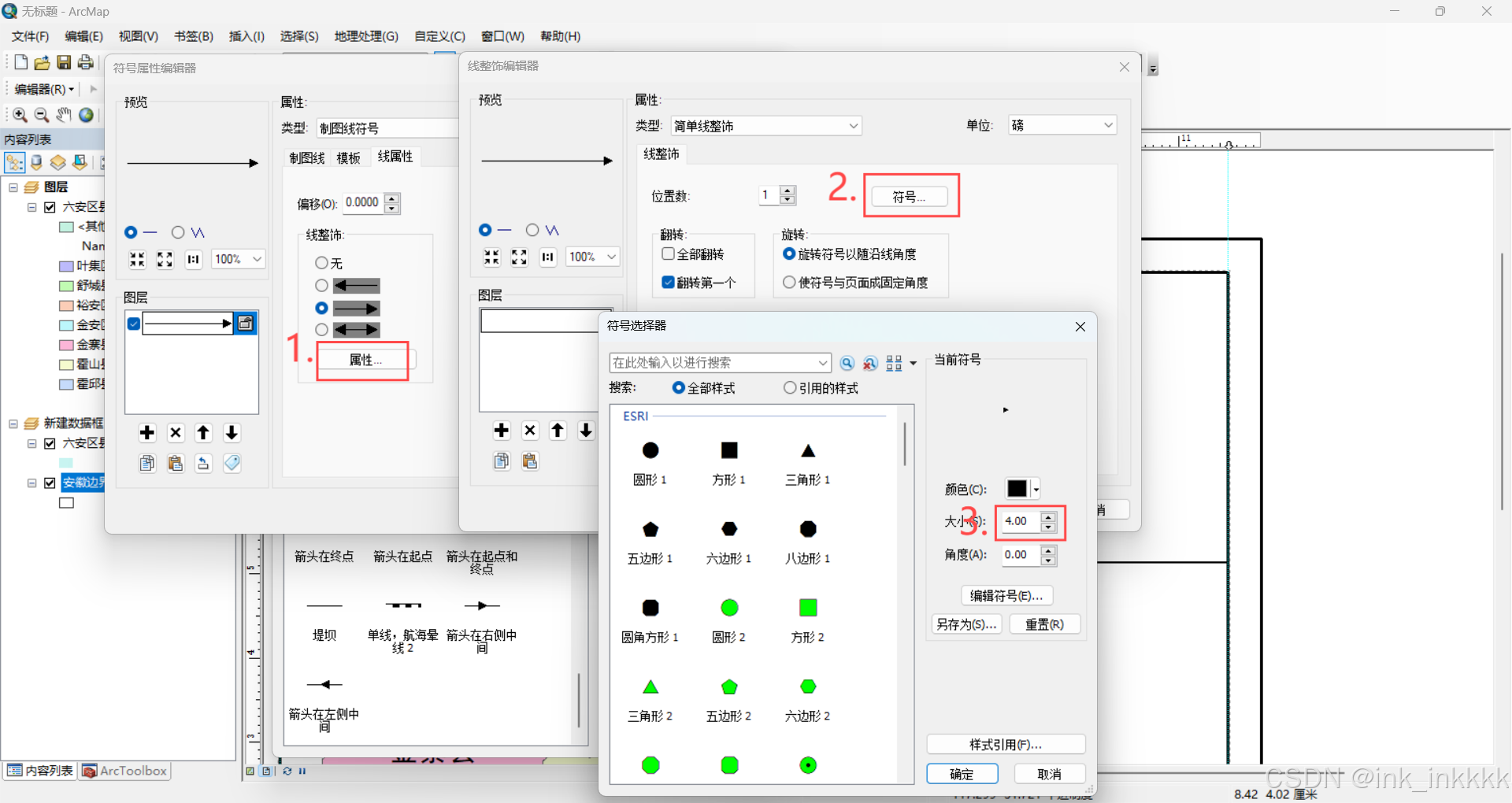Click the Open folder icon in toolbar
Screen dimensions: 1512x803
43,62
